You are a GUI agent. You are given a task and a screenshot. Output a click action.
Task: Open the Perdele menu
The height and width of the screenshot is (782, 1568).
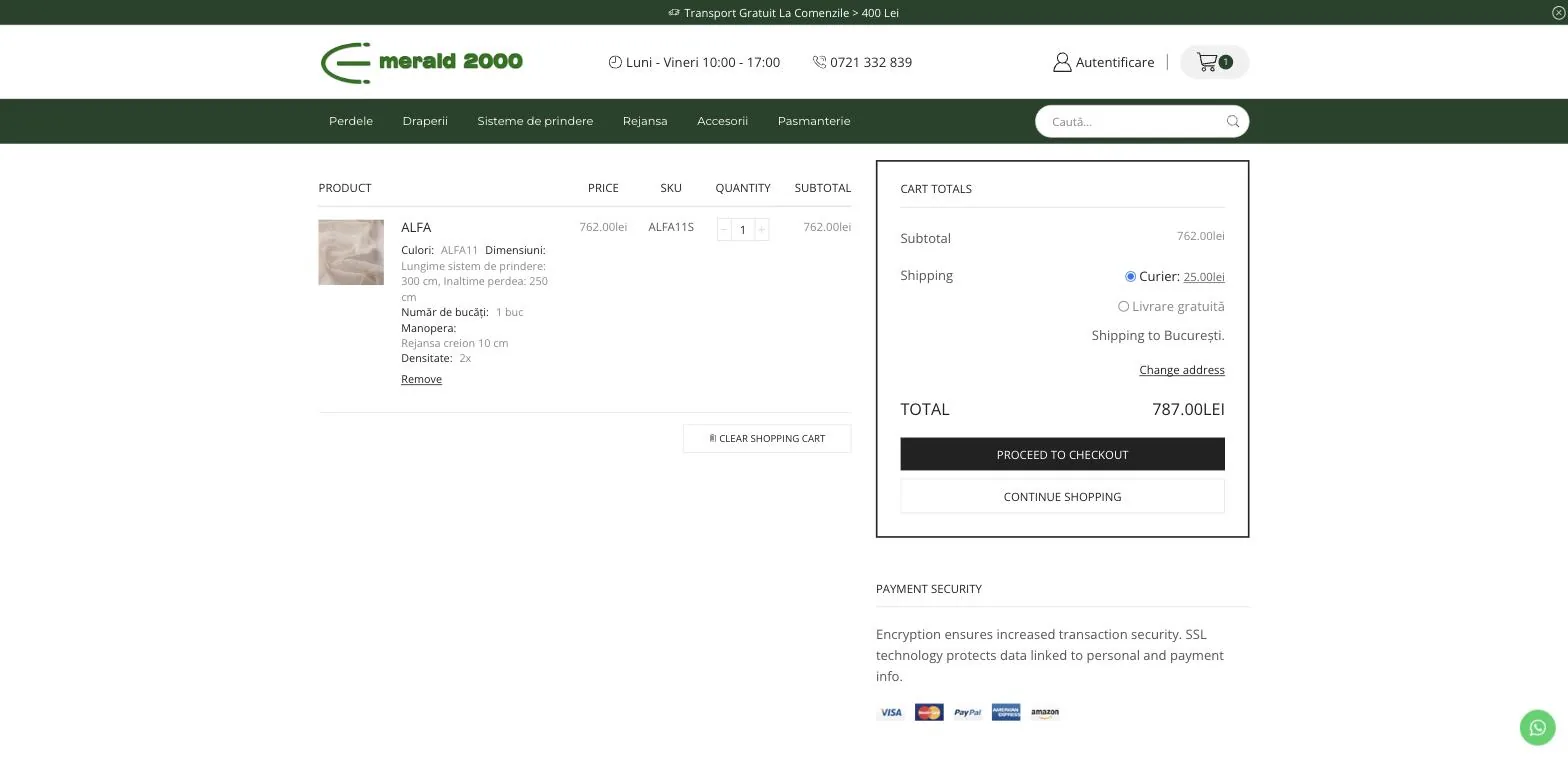pyautogui.click(x=351, y=121)
